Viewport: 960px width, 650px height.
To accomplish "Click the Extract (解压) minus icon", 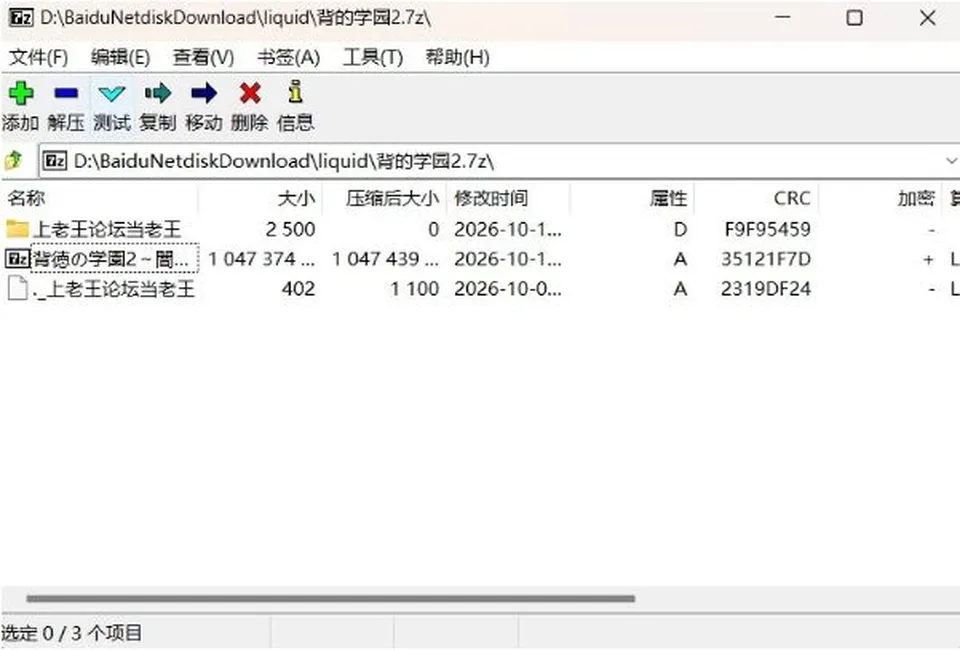I will tap(66, 94).
